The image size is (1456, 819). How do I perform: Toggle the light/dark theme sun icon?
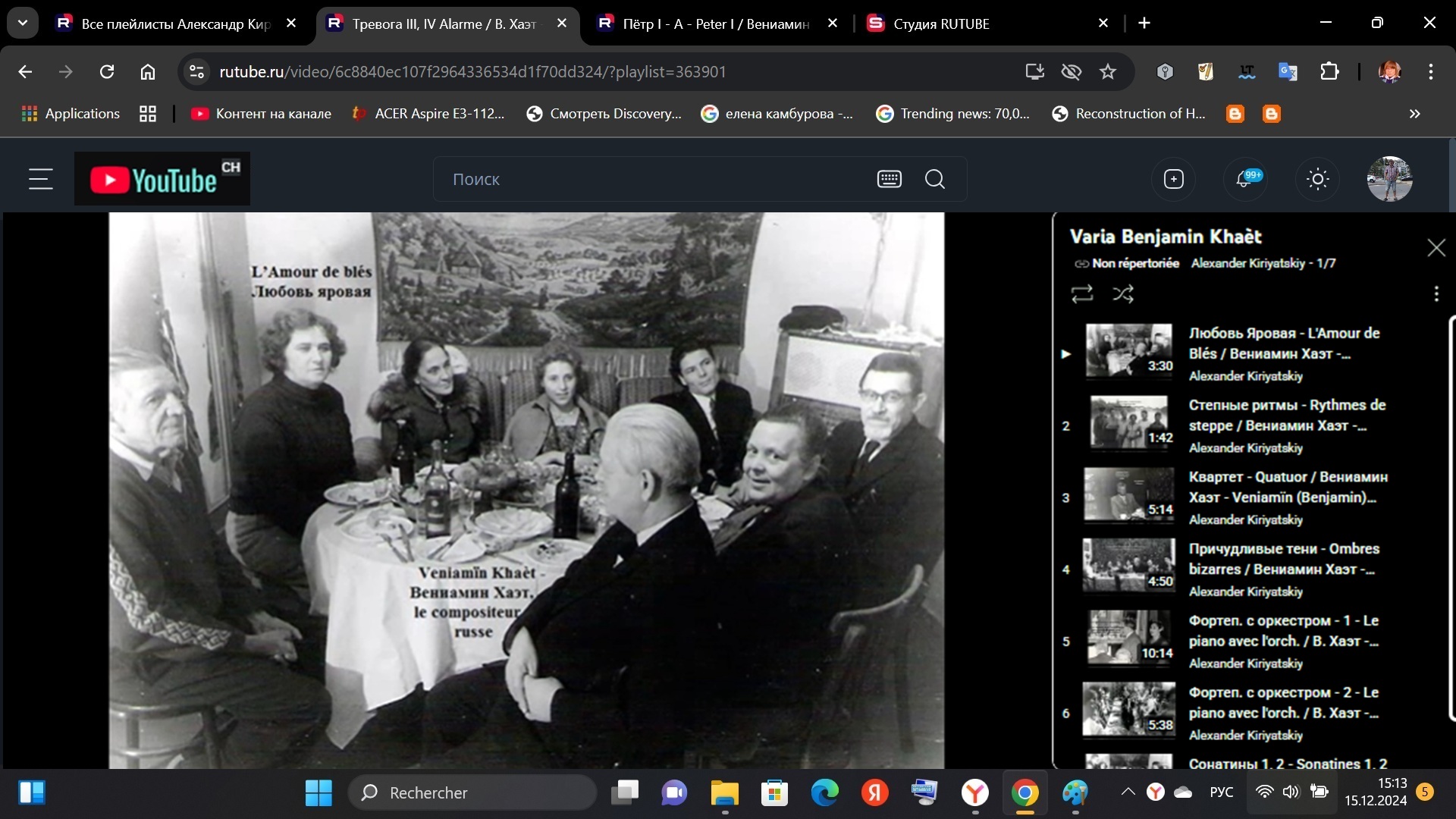click(x=1317, y=179)
